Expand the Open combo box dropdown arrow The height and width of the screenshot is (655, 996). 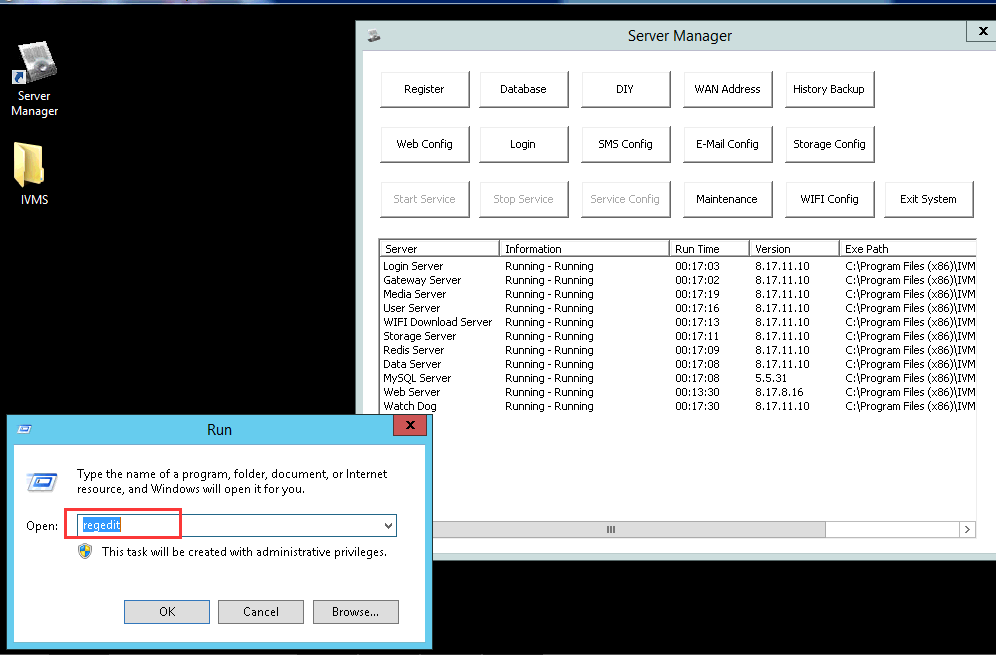point(387,525)
